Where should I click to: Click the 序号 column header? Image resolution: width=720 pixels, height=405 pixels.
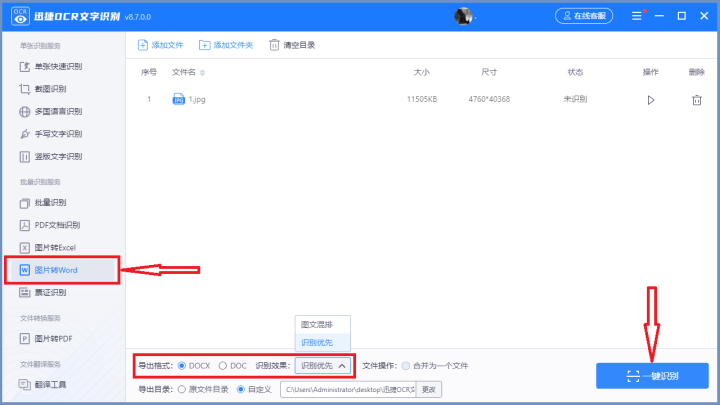pos(149,72)
